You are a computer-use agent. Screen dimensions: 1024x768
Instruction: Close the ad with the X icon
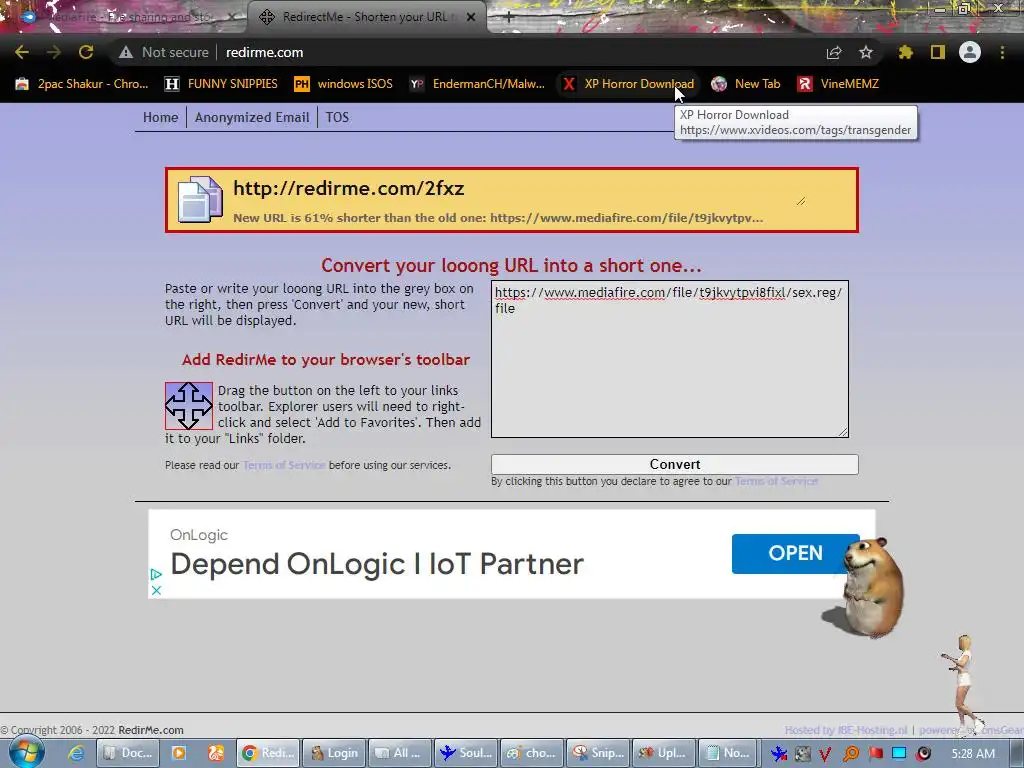point(155,590)
